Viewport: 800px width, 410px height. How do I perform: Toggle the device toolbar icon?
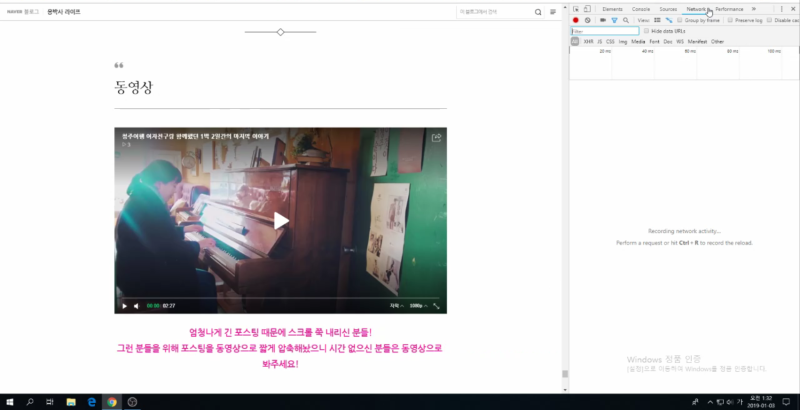click(587, 9)
